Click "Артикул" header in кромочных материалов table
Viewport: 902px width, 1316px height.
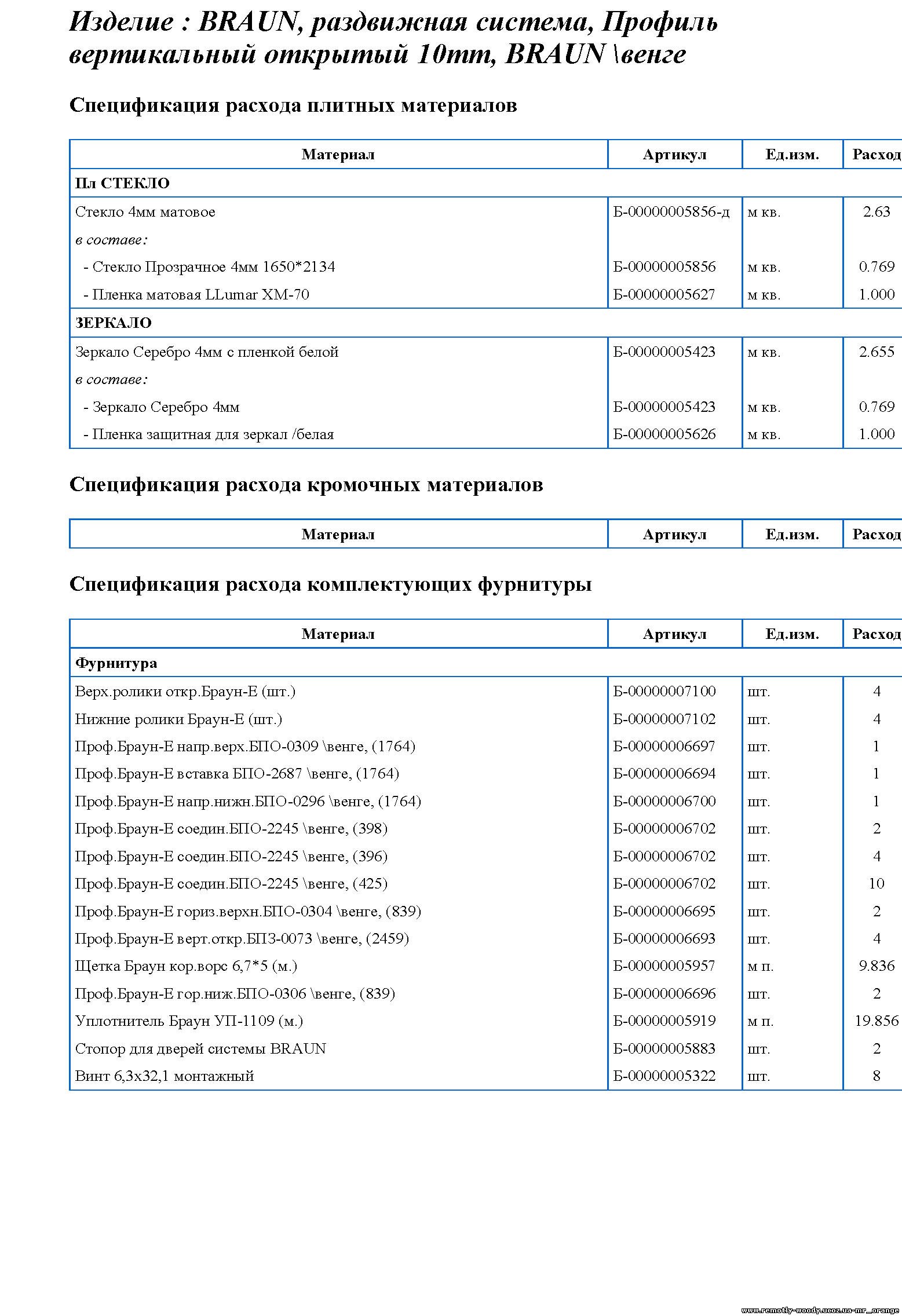pos(675,534)
